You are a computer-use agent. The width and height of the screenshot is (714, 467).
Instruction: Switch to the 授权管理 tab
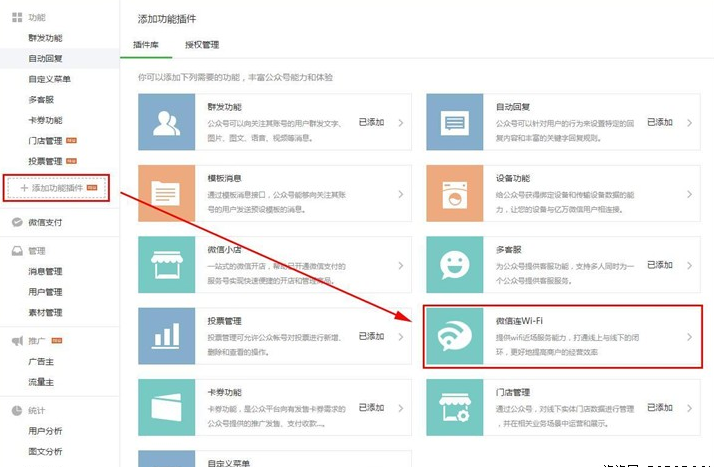coord(202,45)
